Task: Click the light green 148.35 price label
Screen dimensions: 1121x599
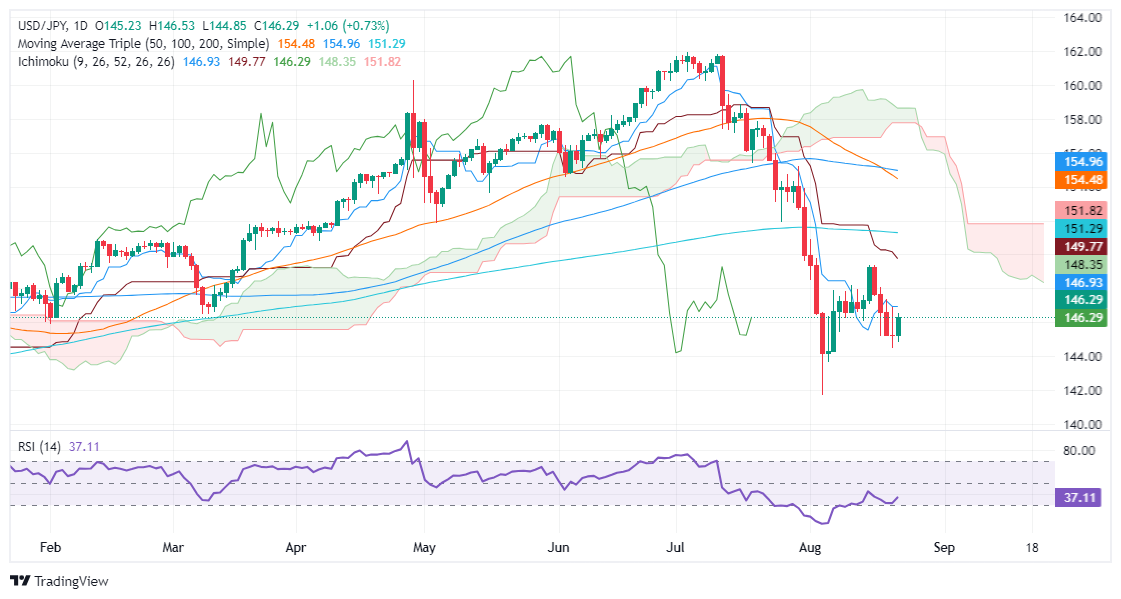Action: coord(1081,264)
